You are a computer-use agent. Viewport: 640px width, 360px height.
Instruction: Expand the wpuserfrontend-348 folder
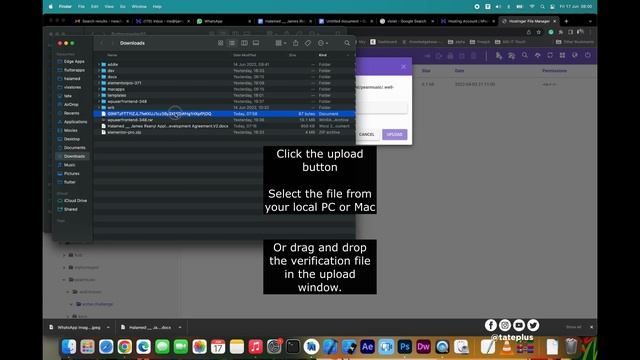99,101
